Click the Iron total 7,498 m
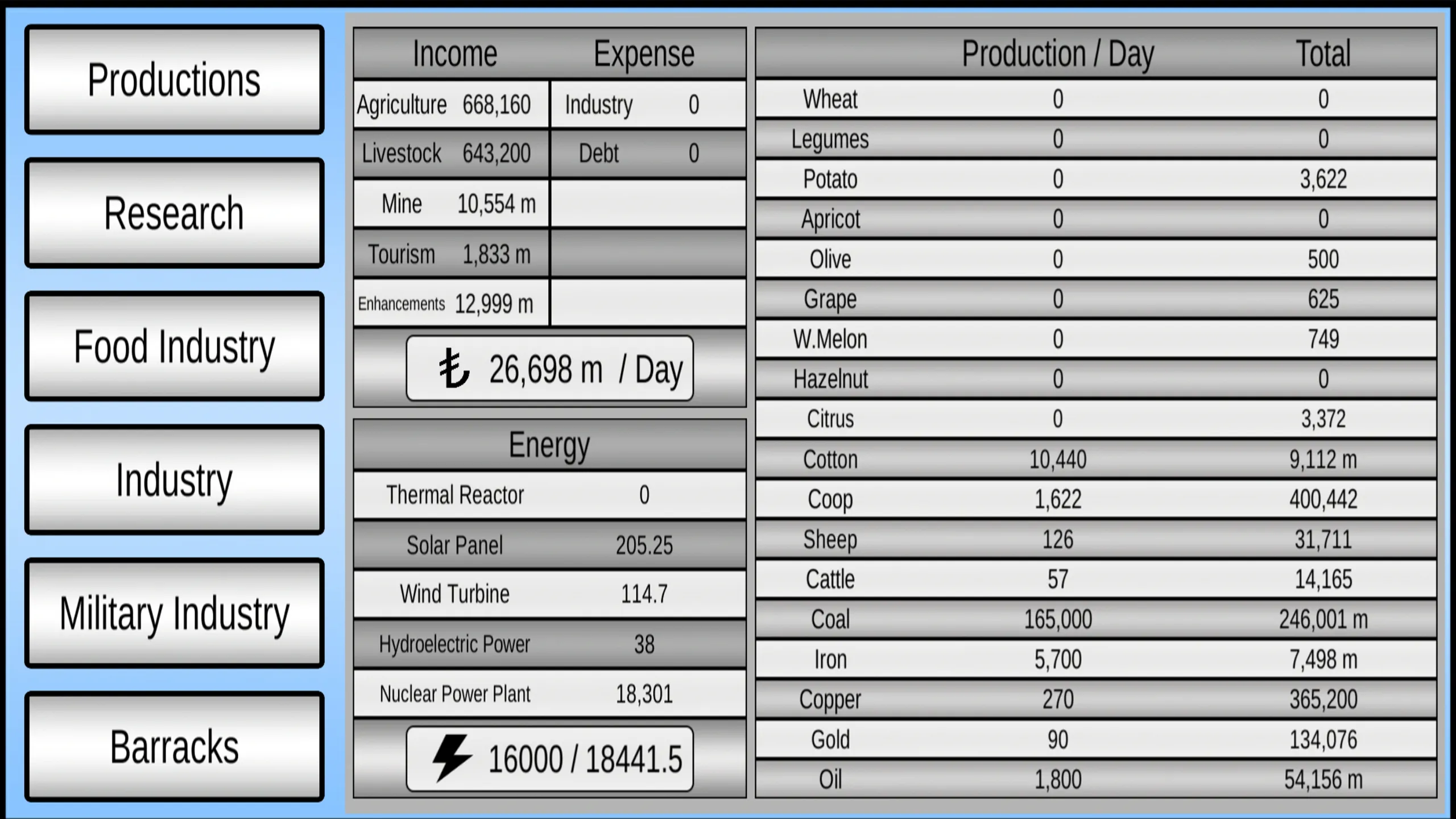This screenshot has width=1456, height=819. click(x=1323, y=659)
